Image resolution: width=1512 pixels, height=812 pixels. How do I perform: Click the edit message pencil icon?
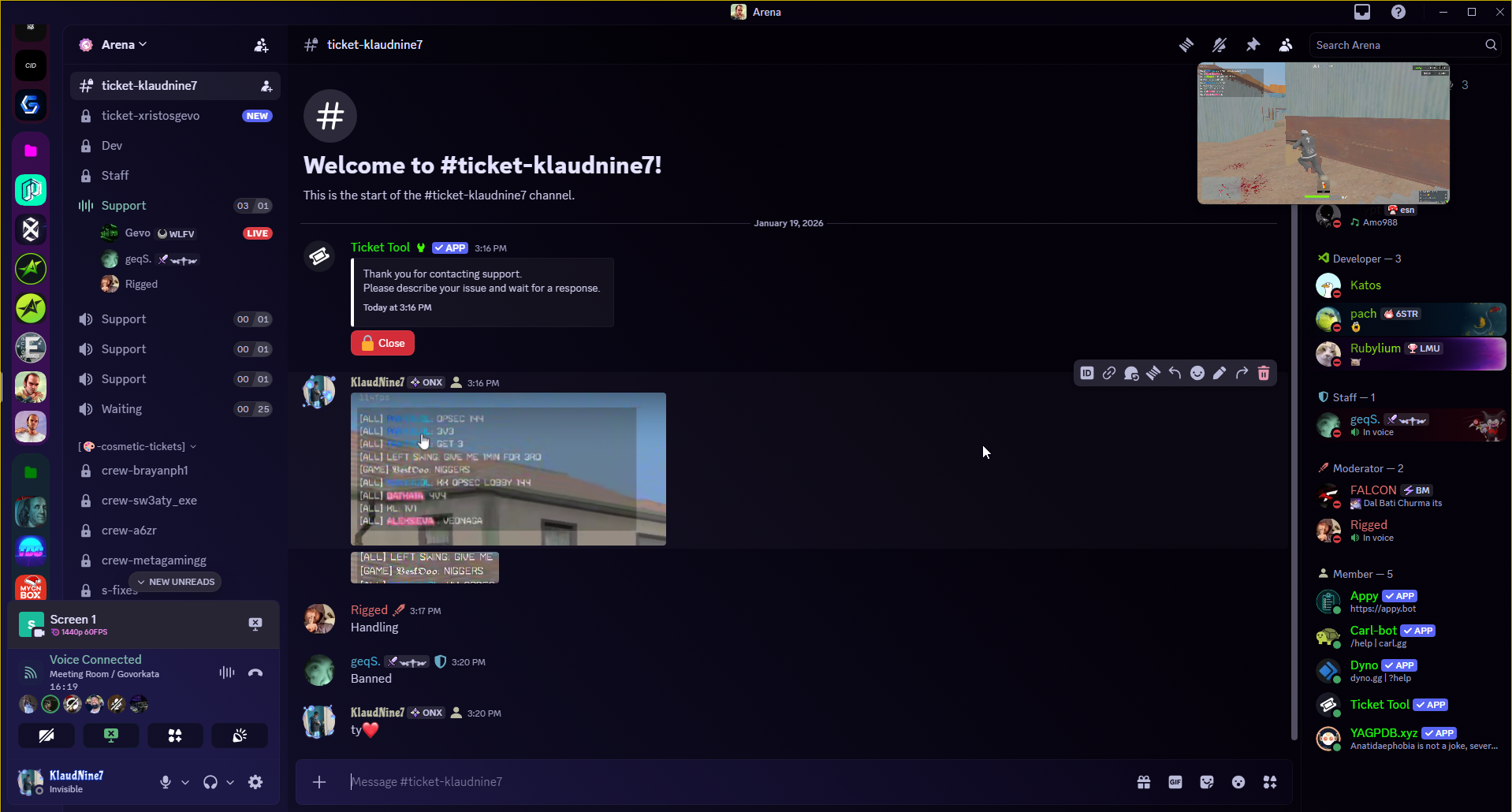pos(1220,373)
